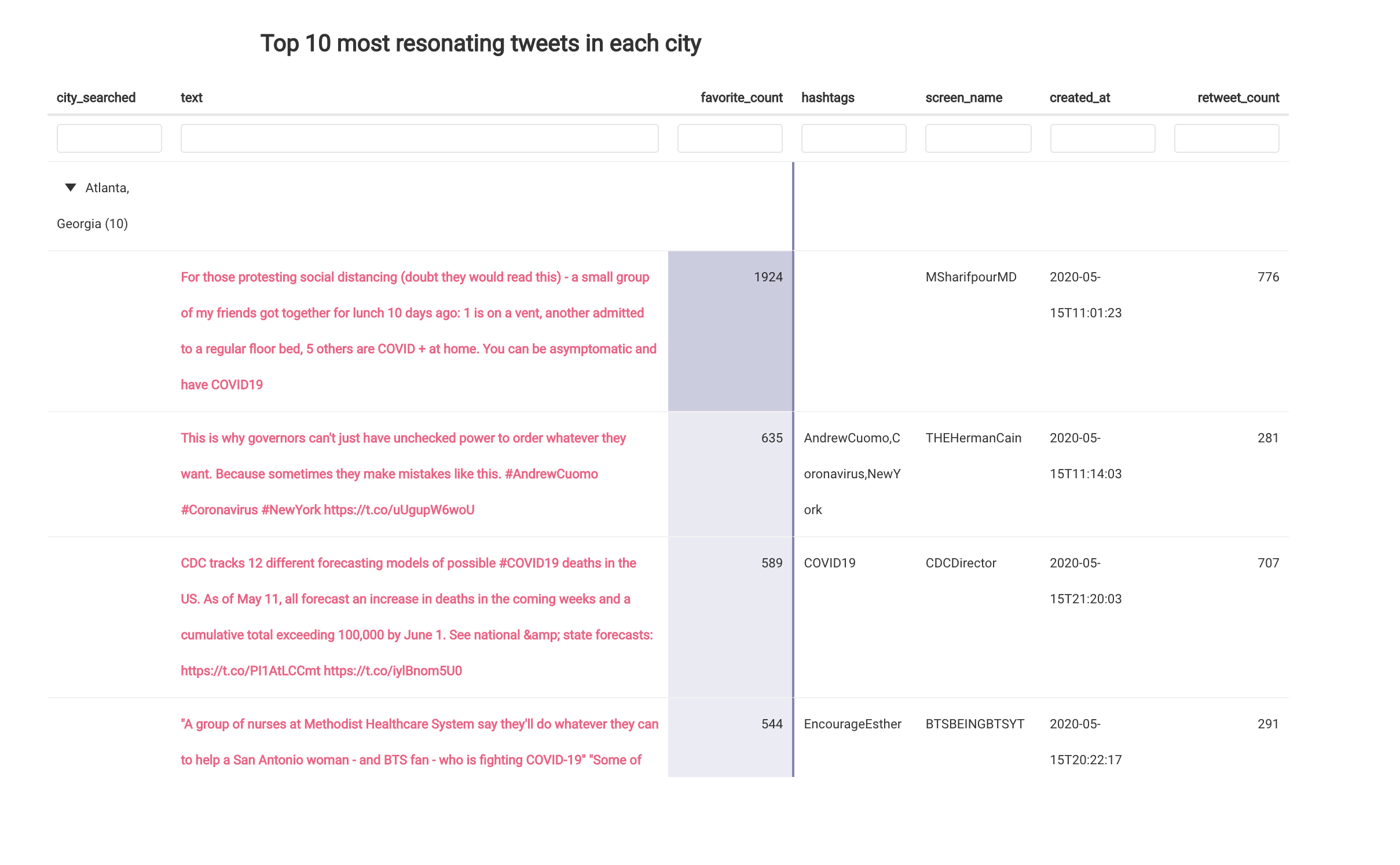Collapse the Atlanta, Georgia group
The width and height of the screenshot is (1400, 865).
pyautogui.click(x=71, y=188)
